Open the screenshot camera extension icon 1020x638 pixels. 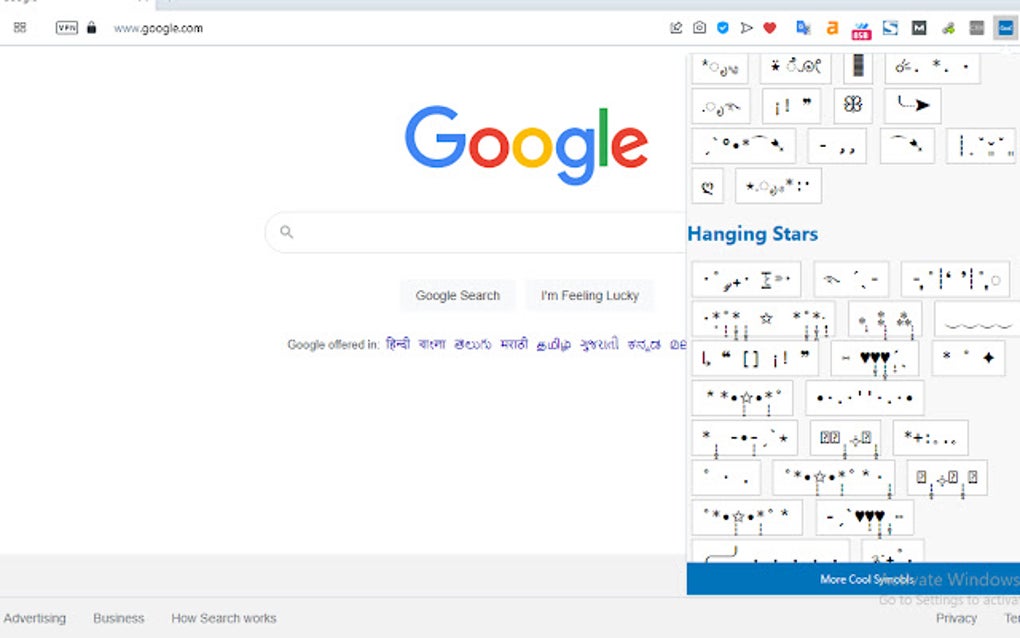699,28
